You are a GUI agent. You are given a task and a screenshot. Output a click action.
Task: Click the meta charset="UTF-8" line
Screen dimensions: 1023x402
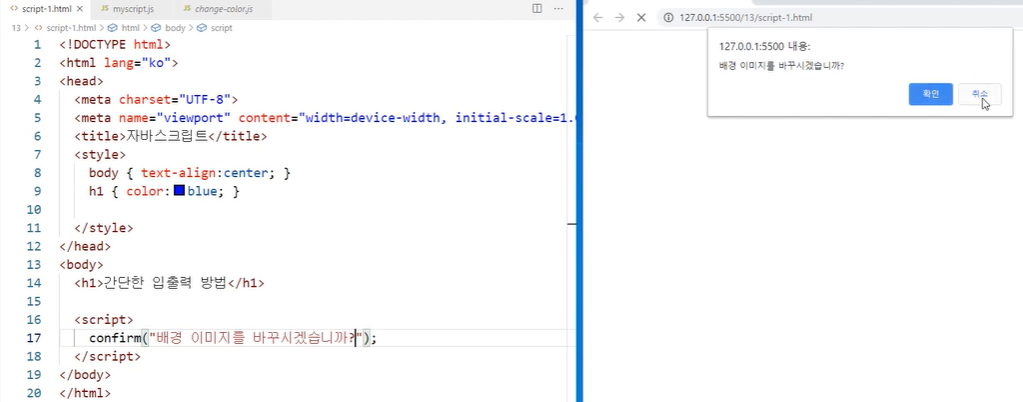pos(156,100)
